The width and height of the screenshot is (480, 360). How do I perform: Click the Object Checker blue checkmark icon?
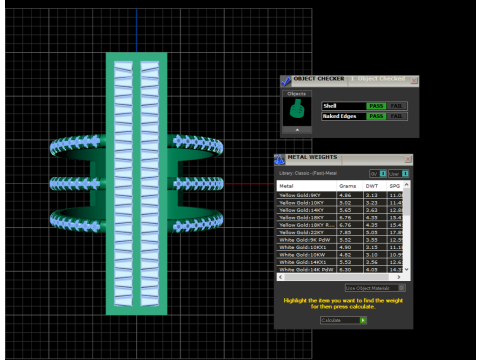pos(286,81)
